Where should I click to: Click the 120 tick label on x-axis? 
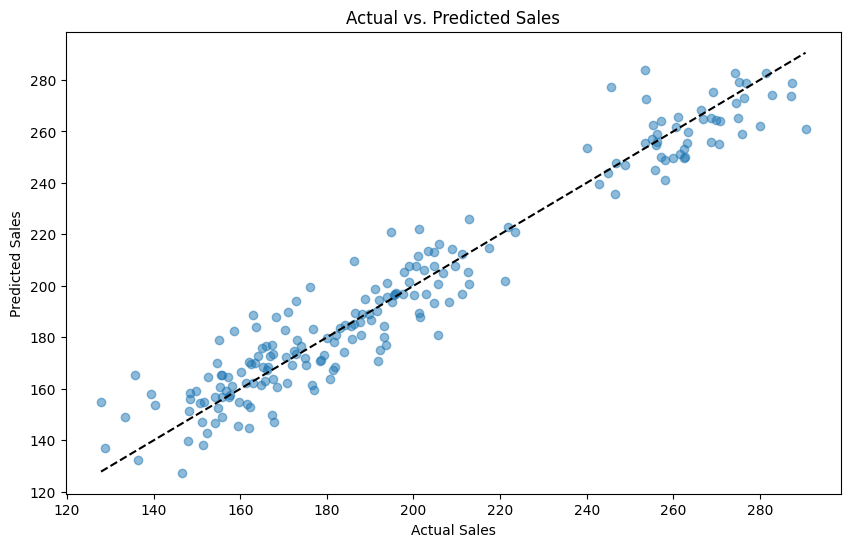67,508
